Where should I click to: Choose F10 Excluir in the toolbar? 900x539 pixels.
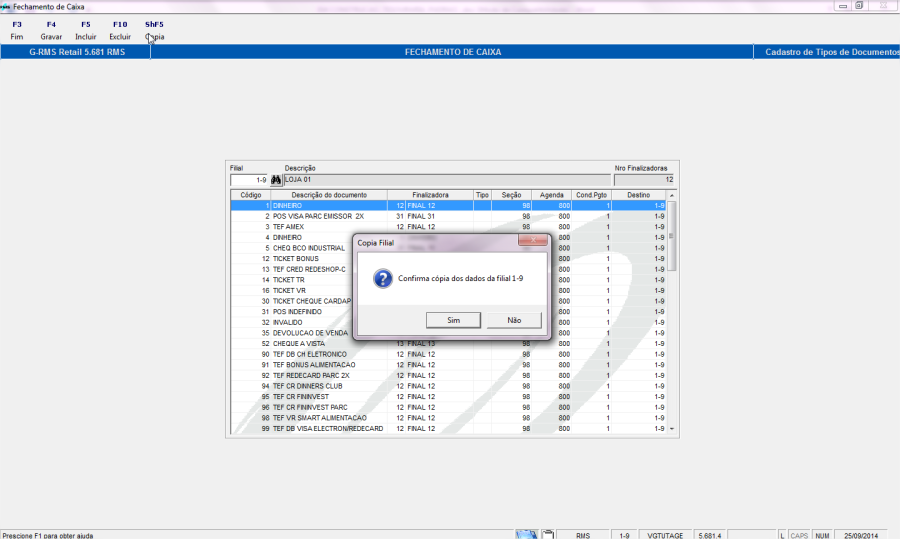pos(120,30)
